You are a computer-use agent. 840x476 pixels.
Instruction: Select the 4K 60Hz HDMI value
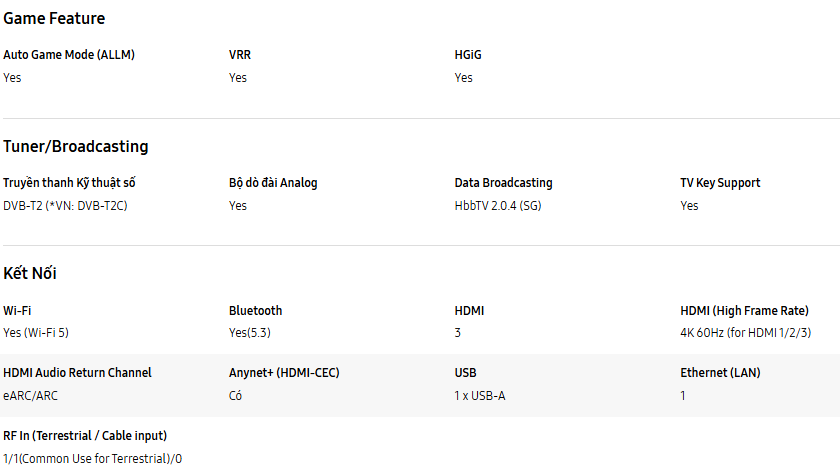click(x=745, y=332)
